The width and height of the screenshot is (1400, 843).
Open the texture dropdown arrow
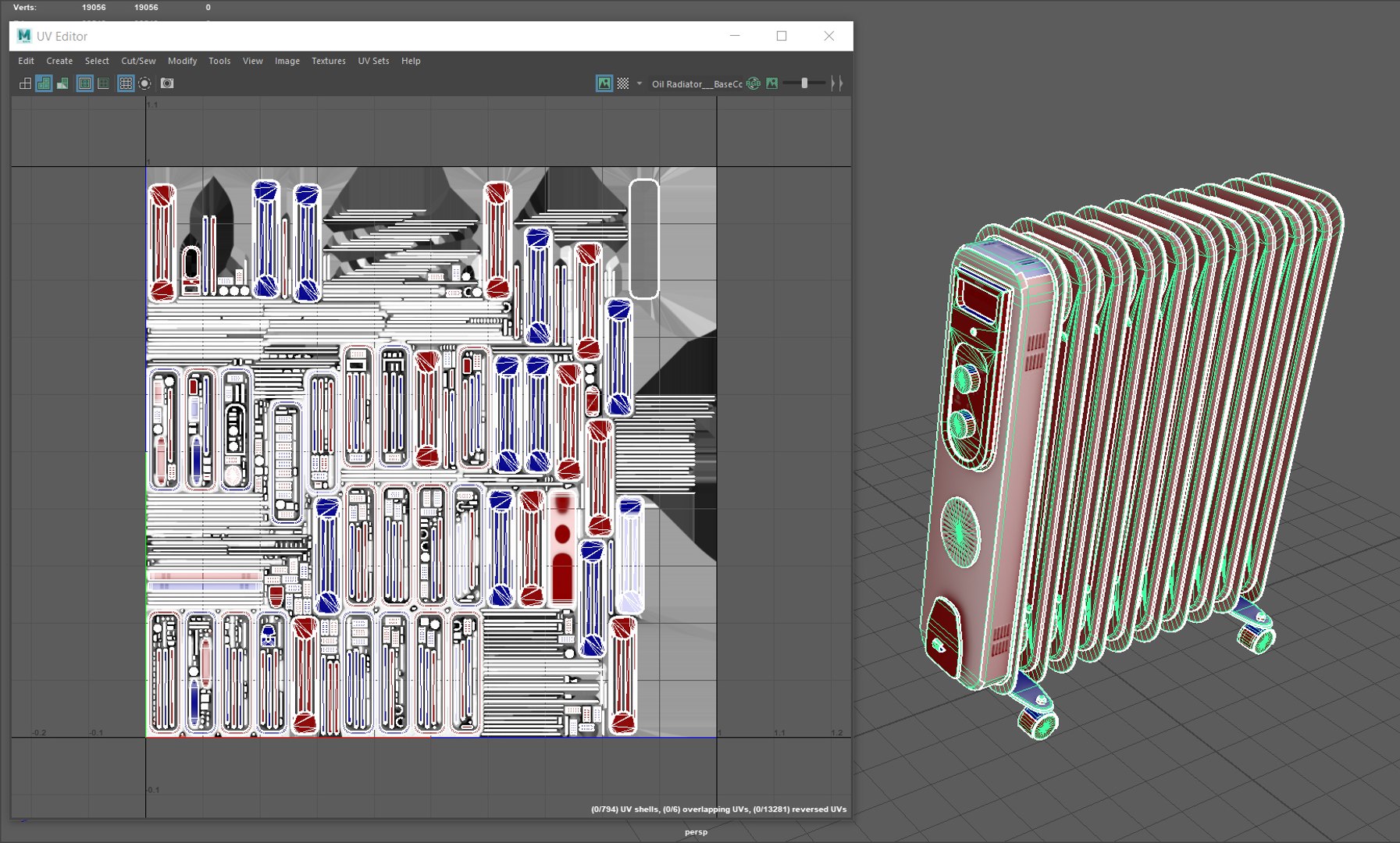tap(639, 84)
